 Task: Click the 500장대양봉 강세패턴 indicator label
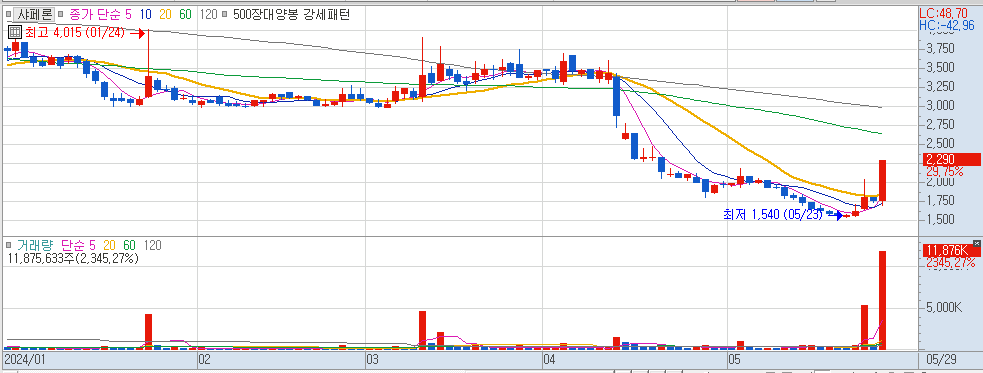tap(292, 14)
